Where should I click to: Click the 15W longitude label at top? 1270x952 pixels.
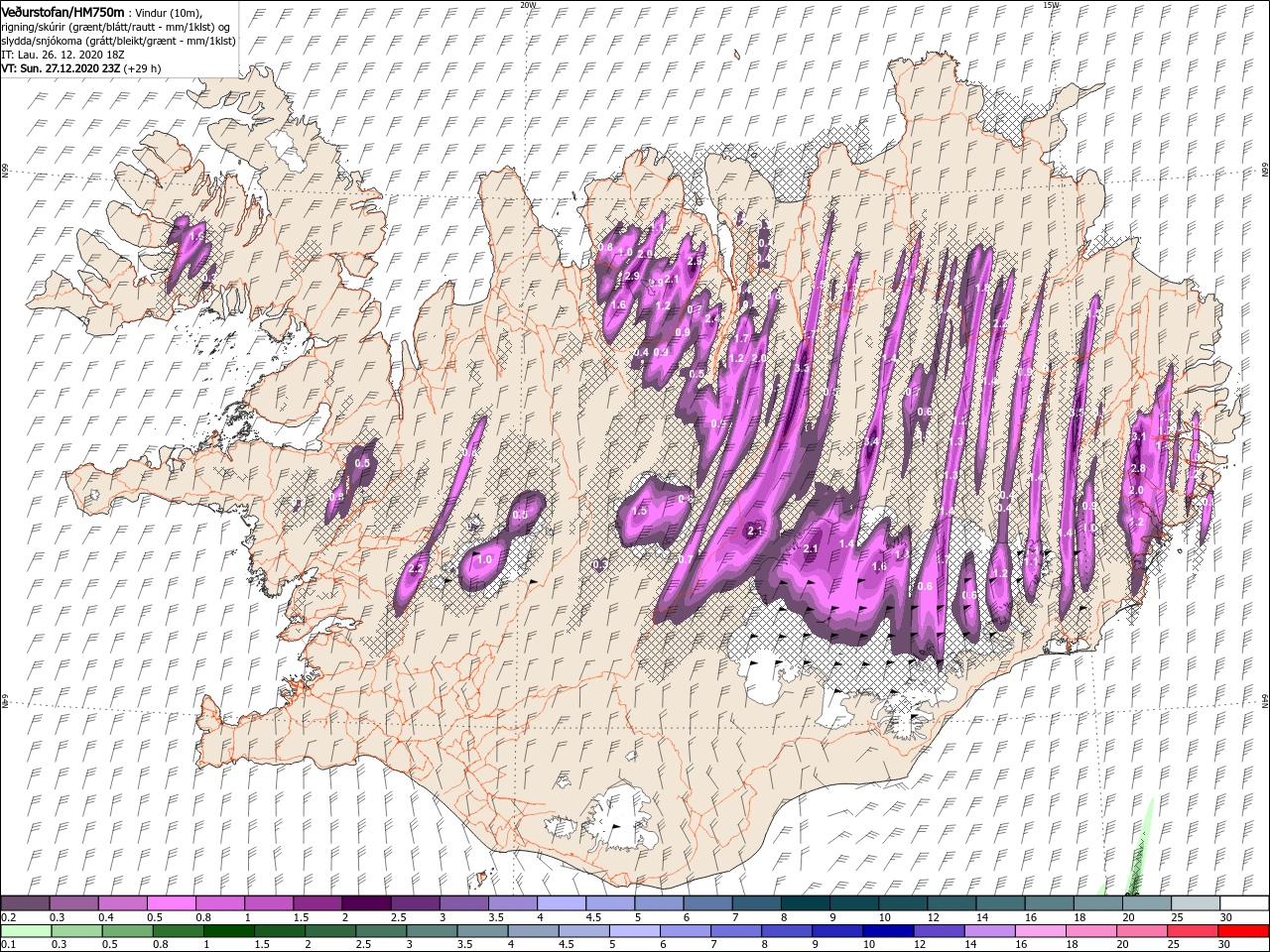tap(1051, 5)
